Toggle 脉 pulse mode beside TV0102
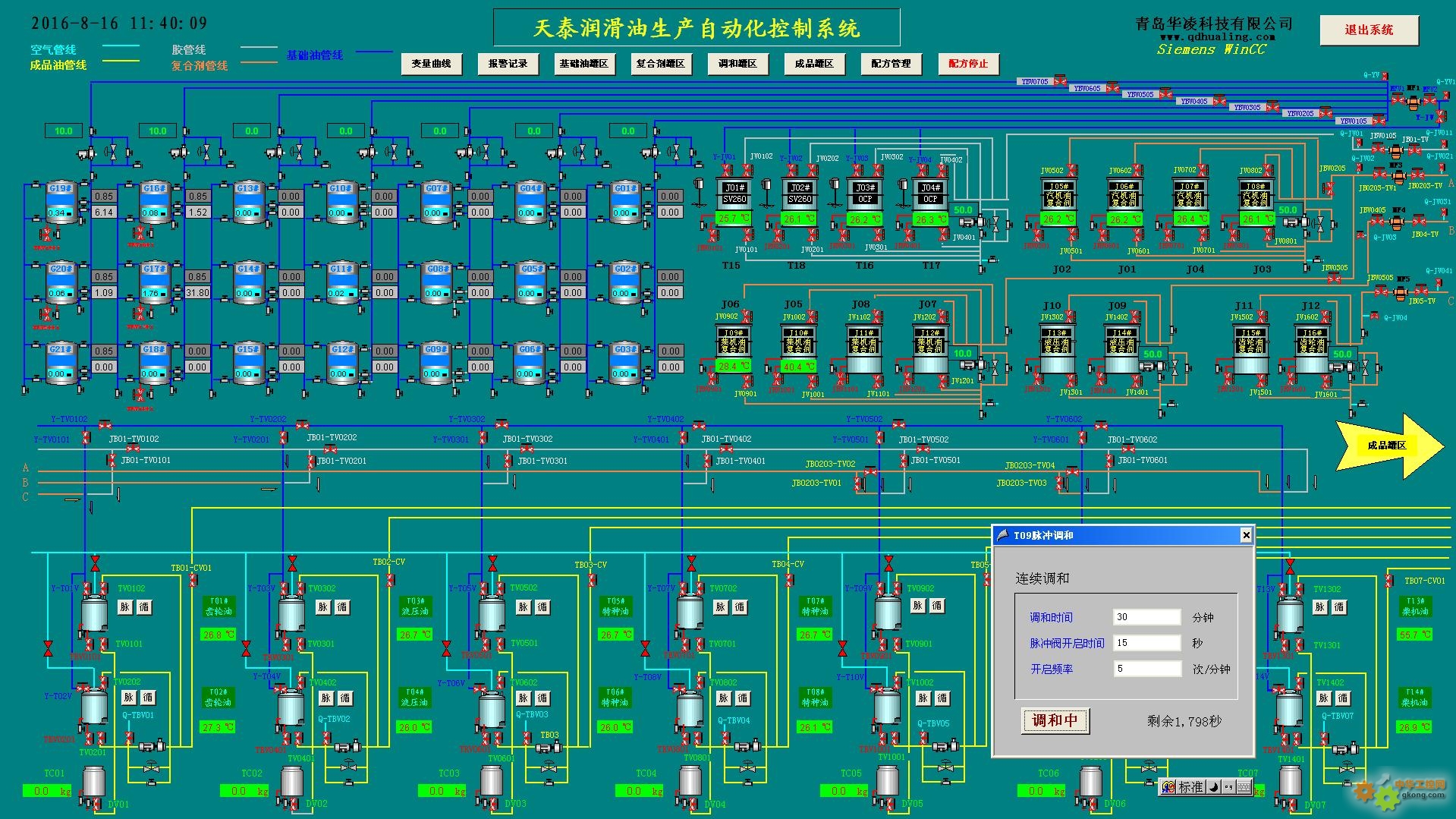 point(125,607)
